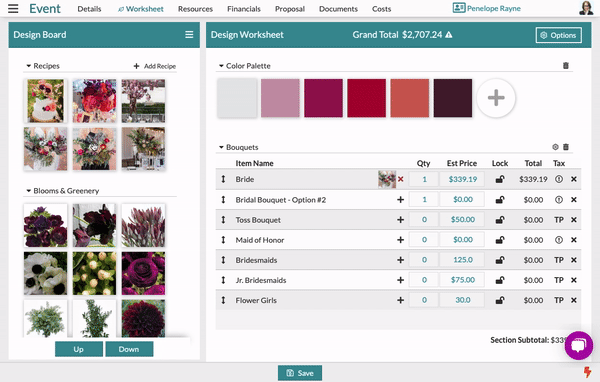Add recipe to Jr. Bridesmaids row
Image resolution: width=600 pixels, height=382 pixels.
coord(400,280)
